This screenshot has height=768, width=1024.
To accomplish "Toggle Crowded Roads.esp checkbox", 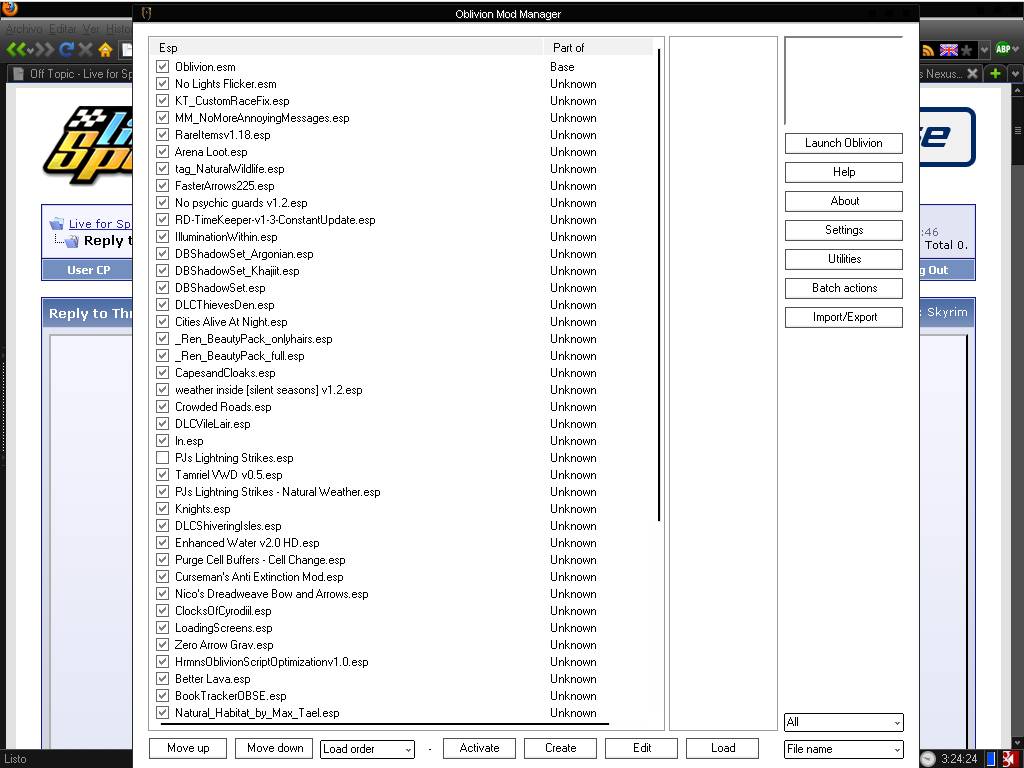I will click(x=163, y=407).
